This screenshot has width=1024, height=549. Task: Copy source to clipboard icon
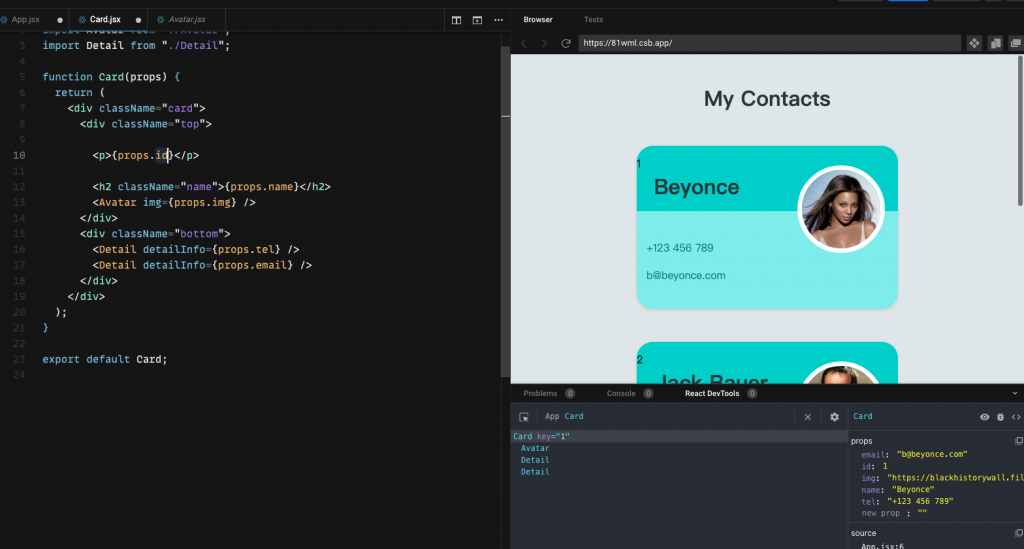pos(1018,533)
